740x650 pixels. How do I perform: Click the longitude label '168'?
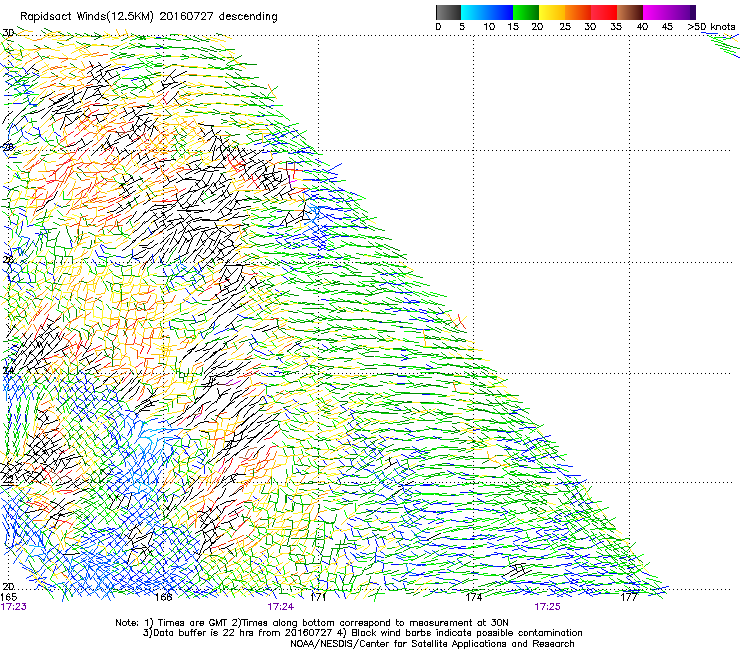pos(164,597)
